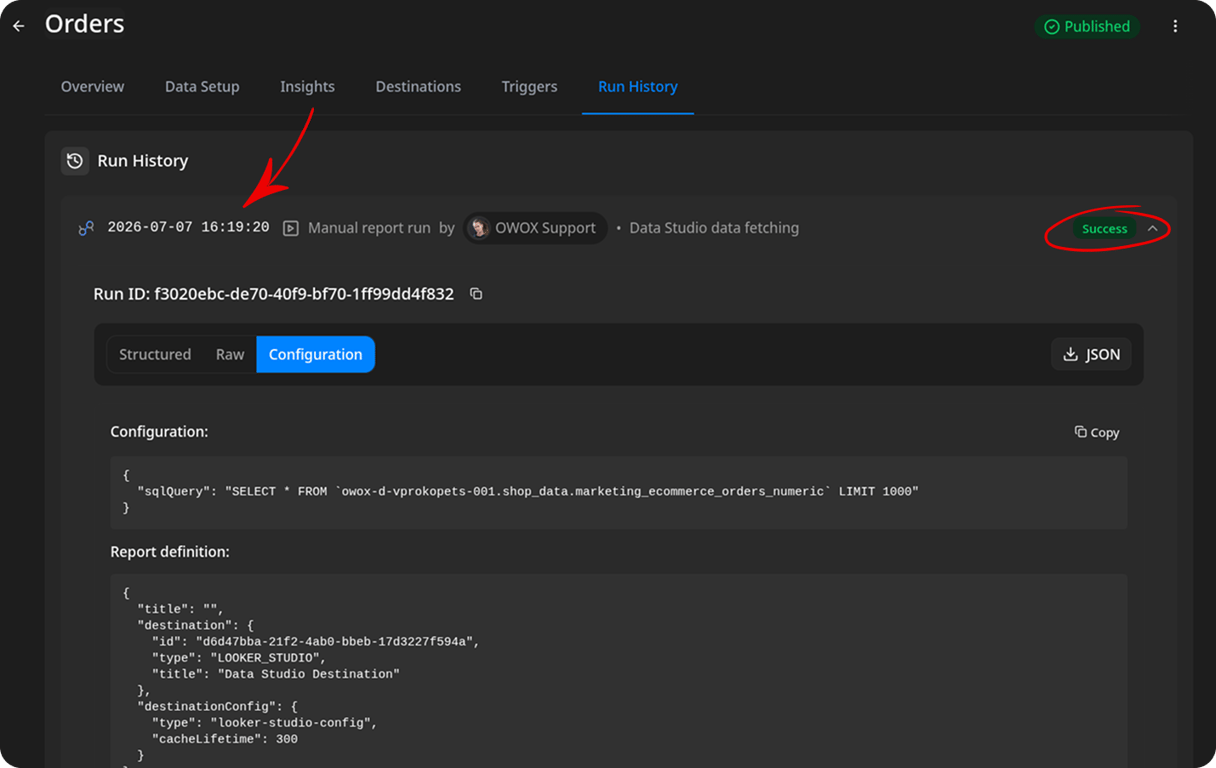The width and height of the screenshot is (1216, 768).
Task: Click the Report definition heading
Action: pyautogui.click(x=170, y=552)
